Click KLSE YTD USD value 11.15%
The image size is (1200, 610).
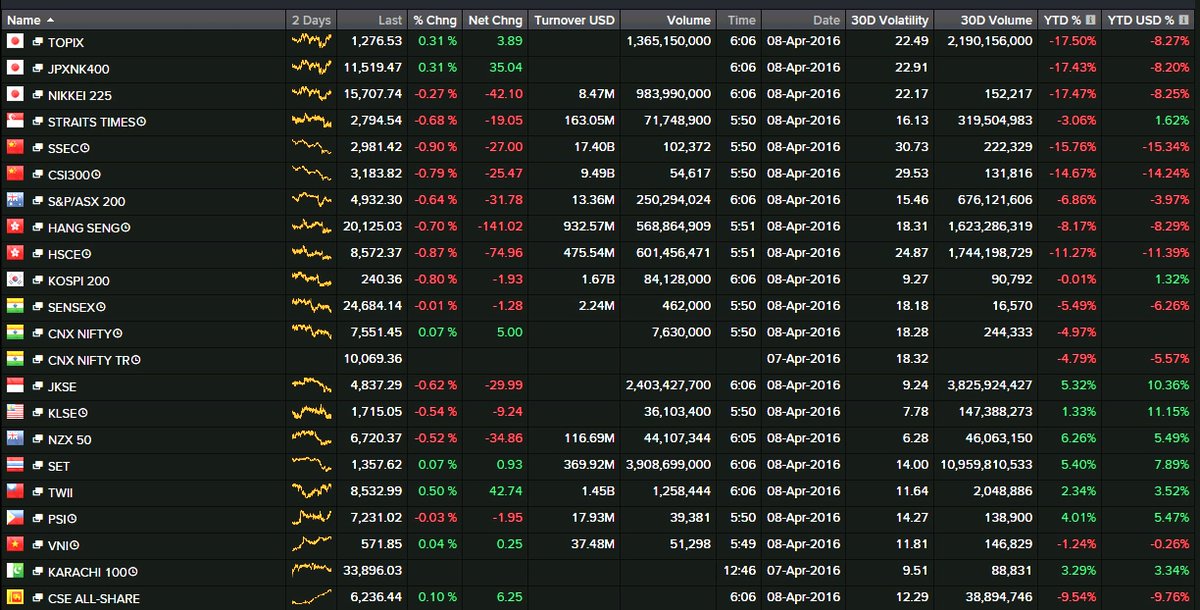point(1168,413)
